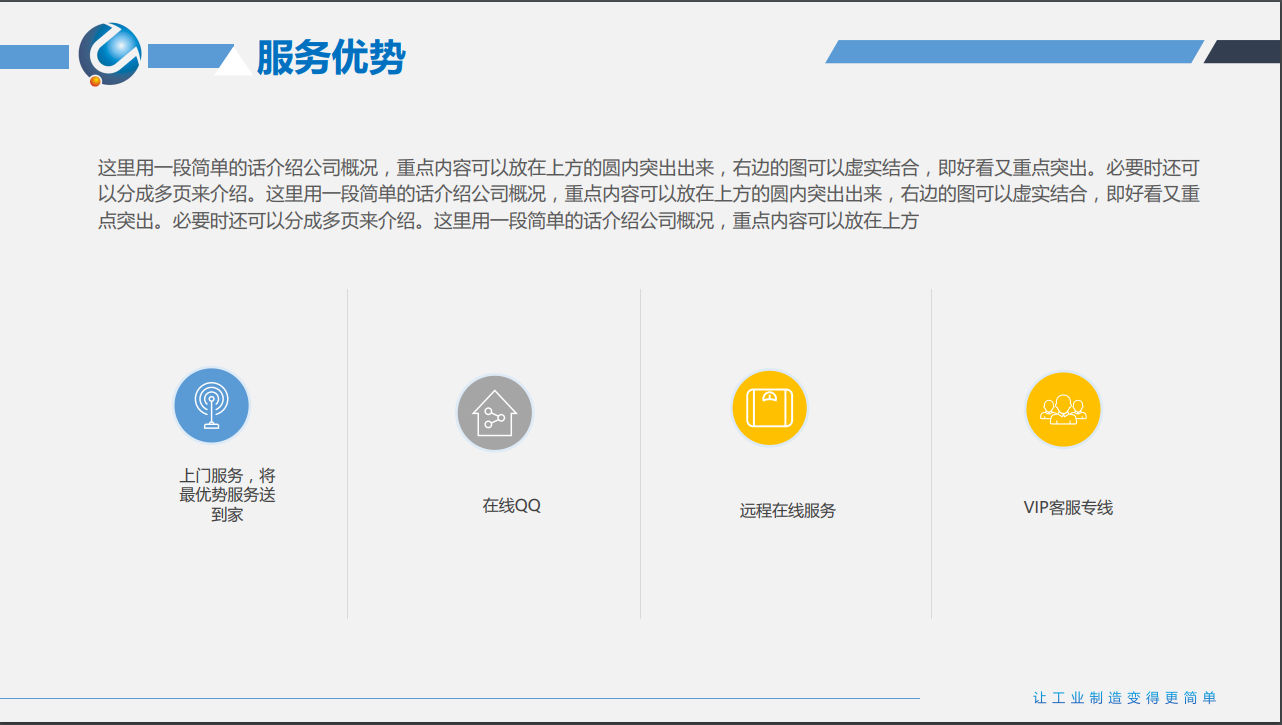Select the VIP客服专线 label

tap(1068, 508)
